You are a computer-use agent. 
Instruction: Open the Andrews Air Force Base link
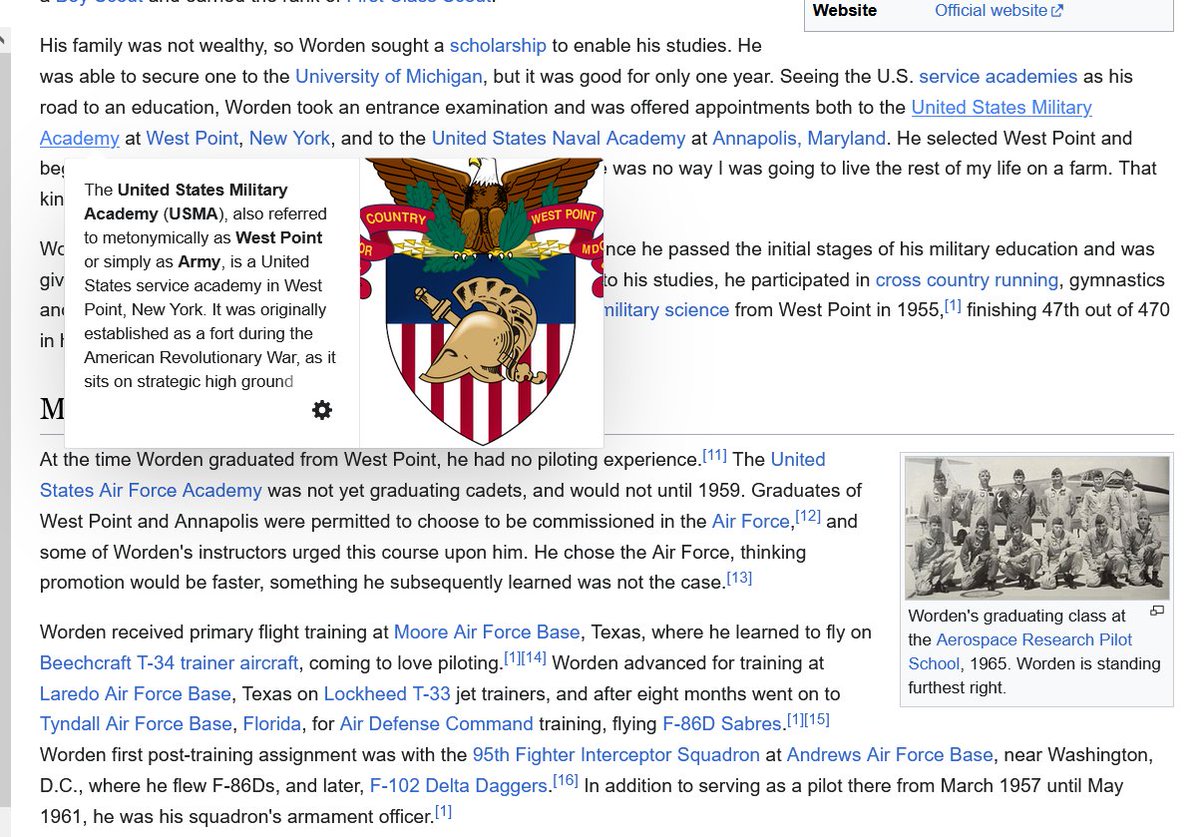pyautogui.click(x=890, y=755)
